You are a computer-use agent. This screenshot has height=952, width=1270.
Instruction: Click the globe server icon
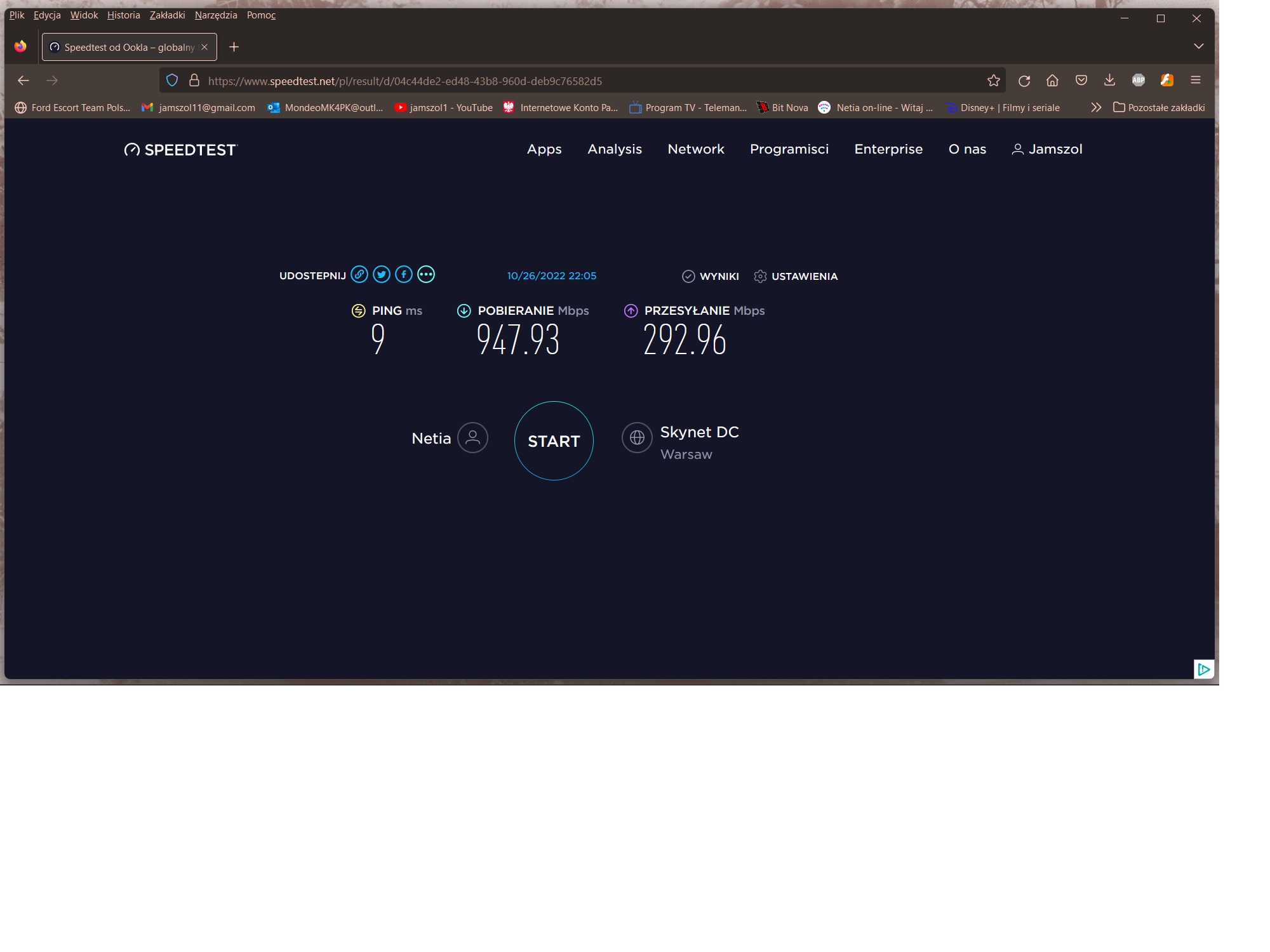637,438
